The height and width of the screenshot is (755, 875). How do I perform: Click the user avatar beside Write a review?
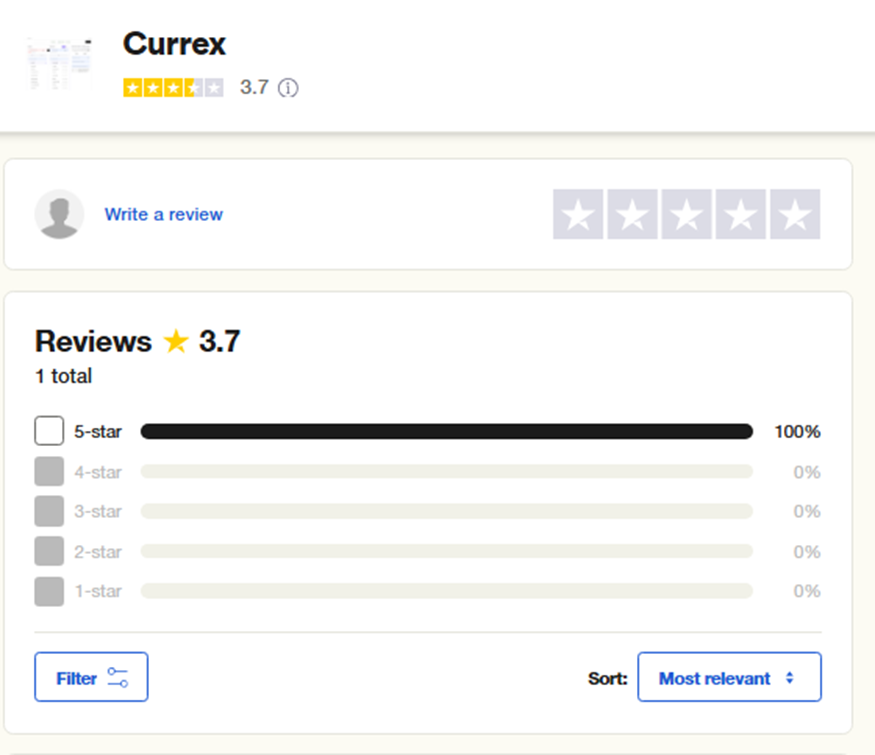(x=59, y=214)
